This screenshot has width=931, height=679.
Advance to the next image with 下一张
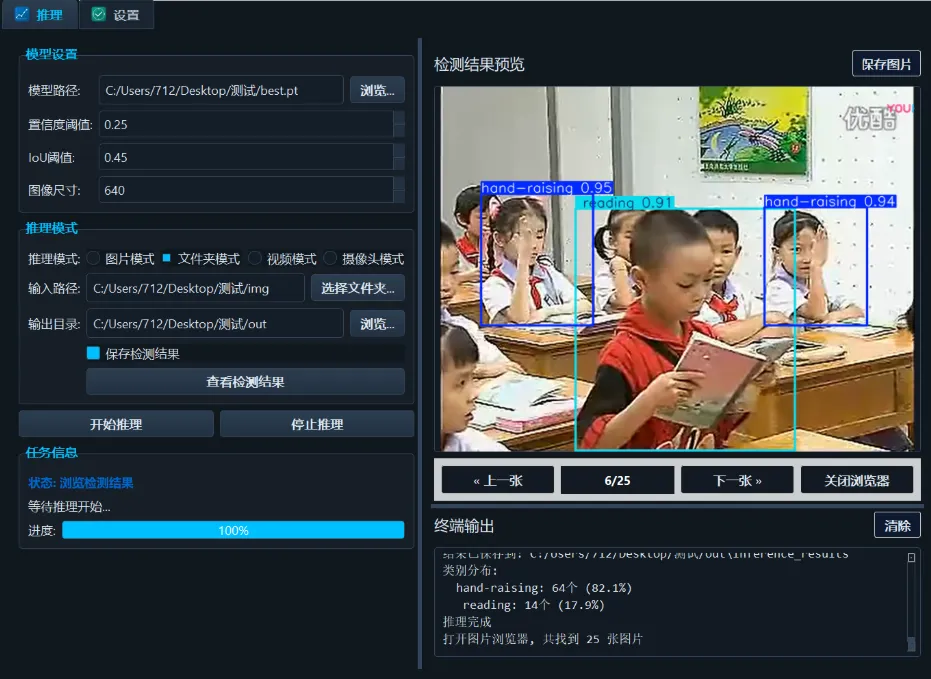click(x=737, y=479)
